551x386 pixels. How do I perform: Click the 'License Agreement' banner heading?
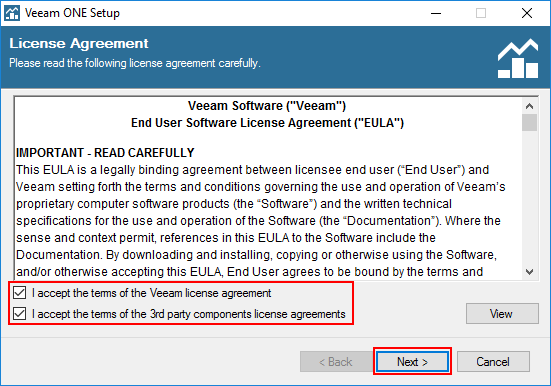pyautogui.click(x=79, y=43)
